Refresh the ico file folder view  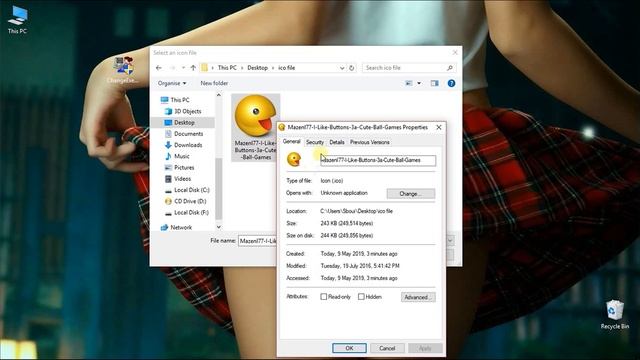[351, 68]
